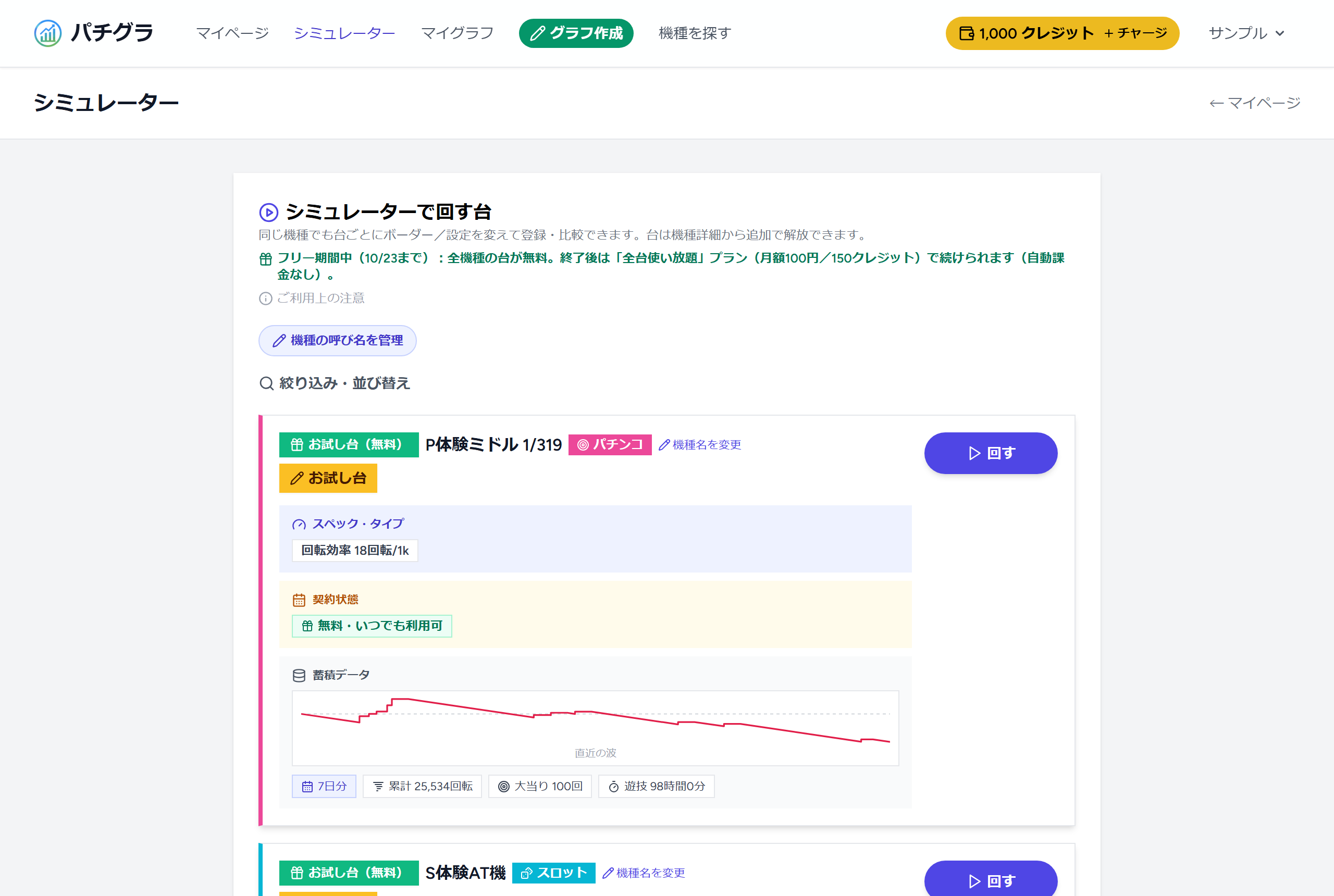
Task: Click the yellow お試し台 label button
Action: click(x=328, y=478)
